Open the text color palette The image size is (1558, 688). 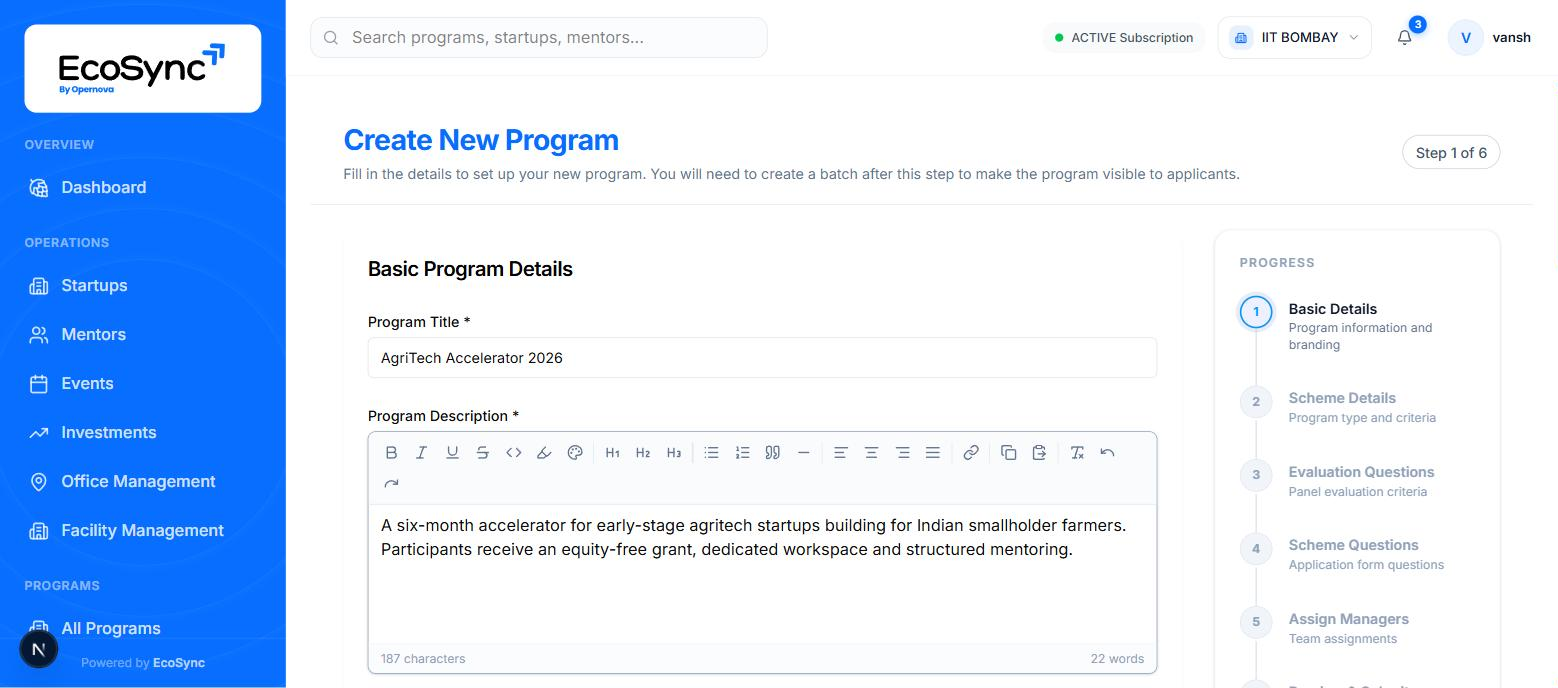pyautogui.click(x=575, y=453)
